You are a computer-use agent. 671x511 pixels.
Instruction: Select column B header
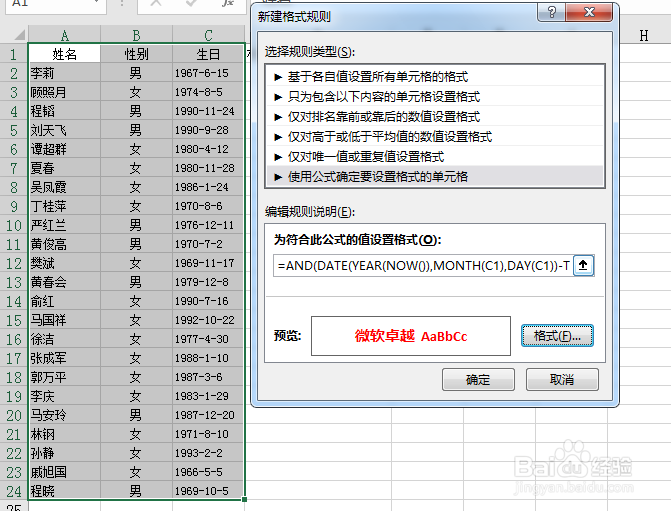click(x=136, y=35)
